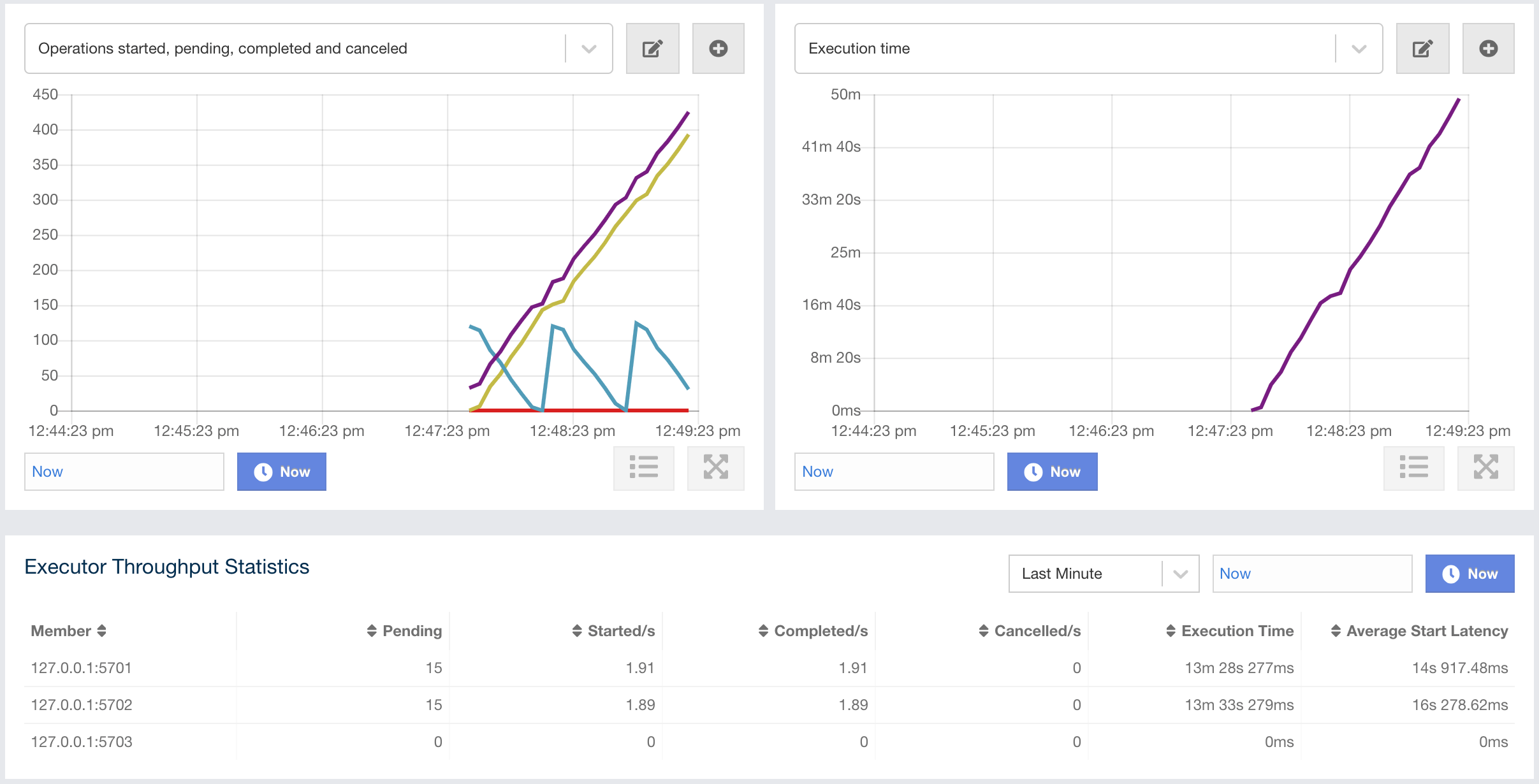1539x784 pixels.
Task: Edit the Execution time chart via pencil icon
Action: tap(1422, 48)
